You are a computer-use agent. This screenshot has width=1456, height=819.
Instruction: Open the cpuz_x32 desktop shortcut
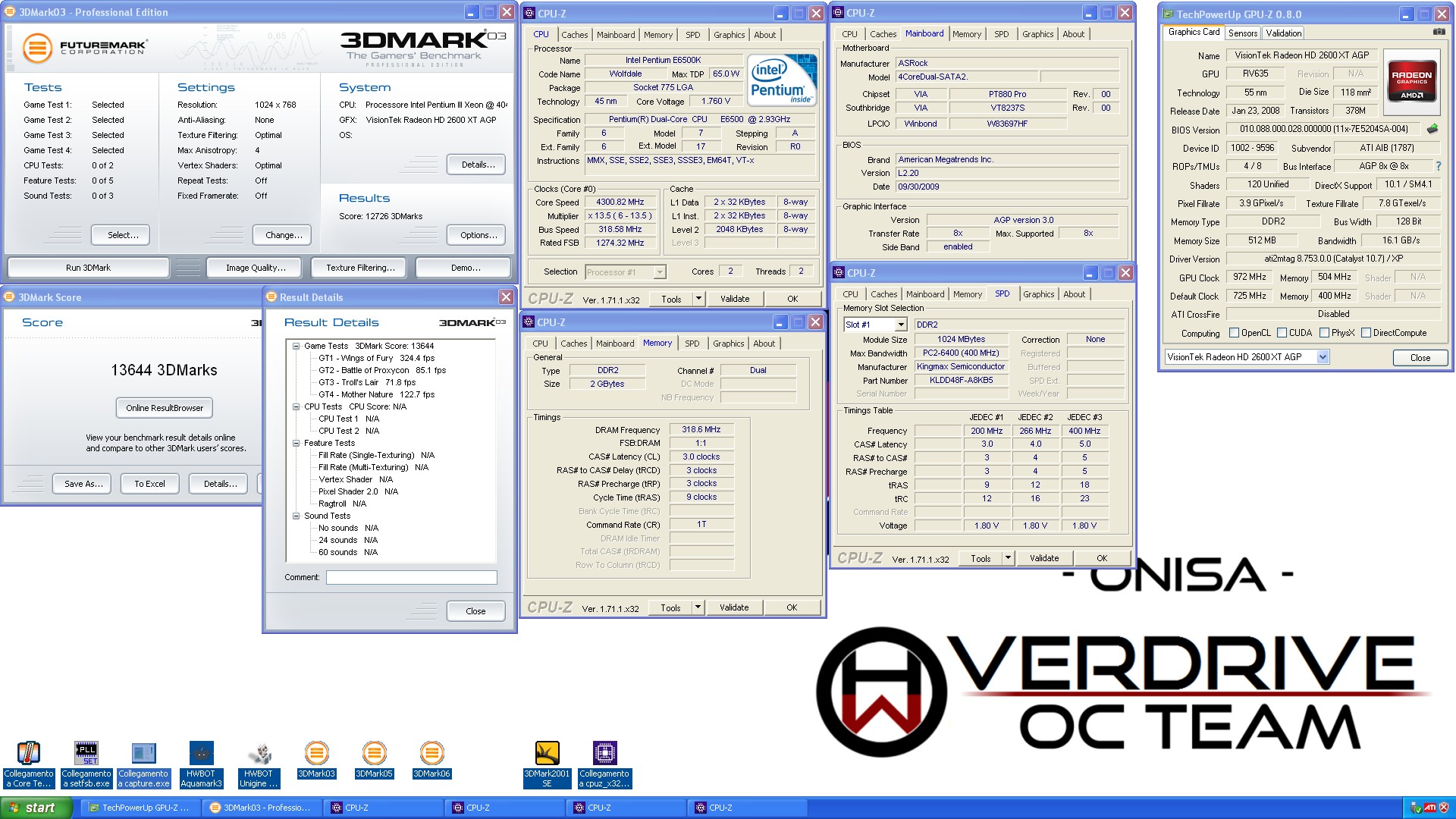[x=604, y=764]
